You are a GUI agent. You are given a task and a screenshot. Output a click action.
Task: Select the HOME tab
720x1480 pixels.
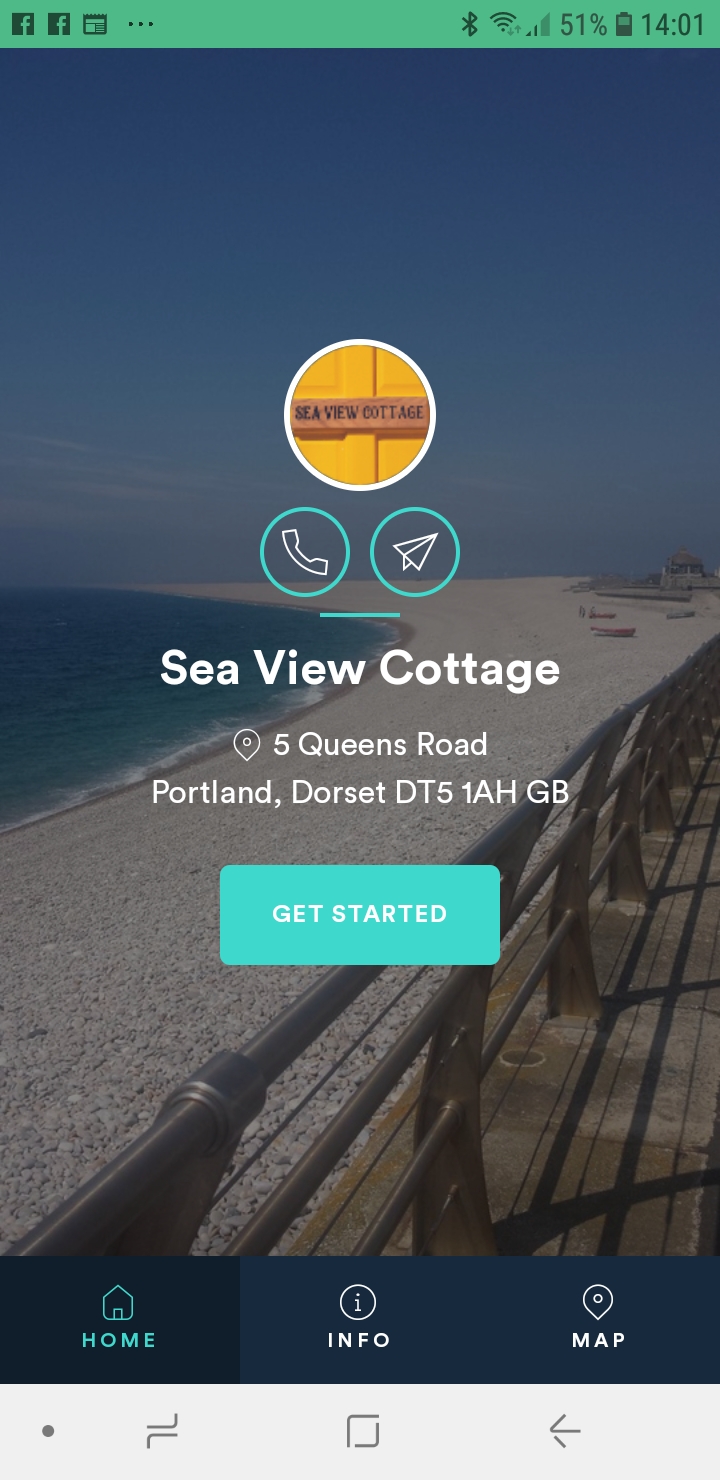119,1319
